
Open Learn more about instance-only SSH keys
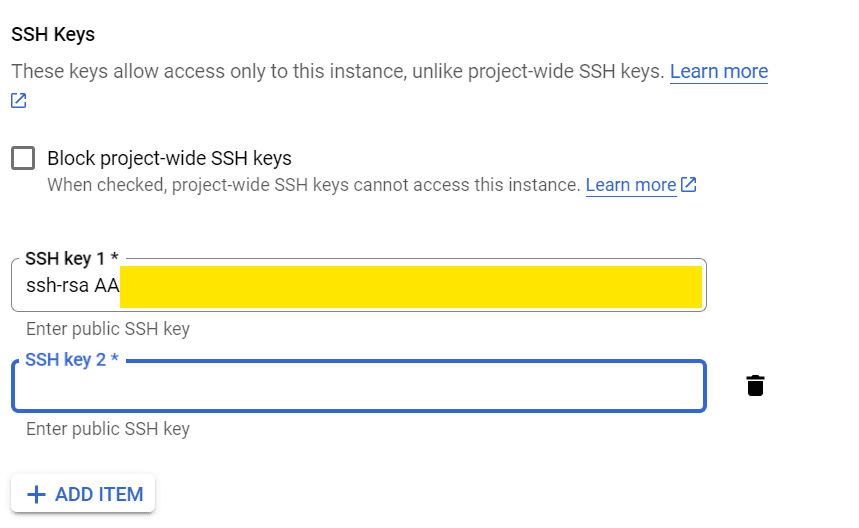[x=719, y=71]
